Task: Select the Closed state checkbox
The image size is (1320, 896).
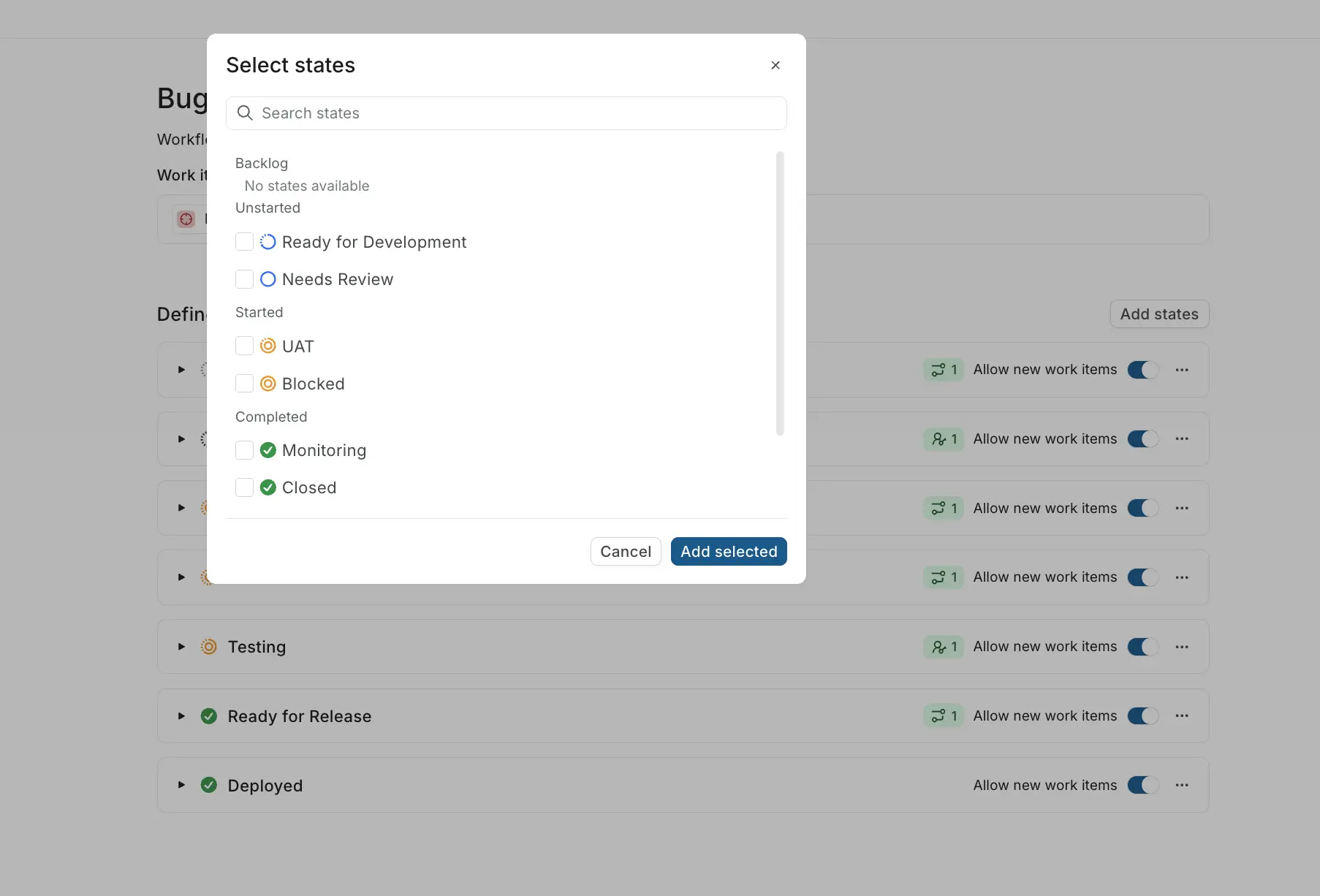Action: click(x=245, y=487)
